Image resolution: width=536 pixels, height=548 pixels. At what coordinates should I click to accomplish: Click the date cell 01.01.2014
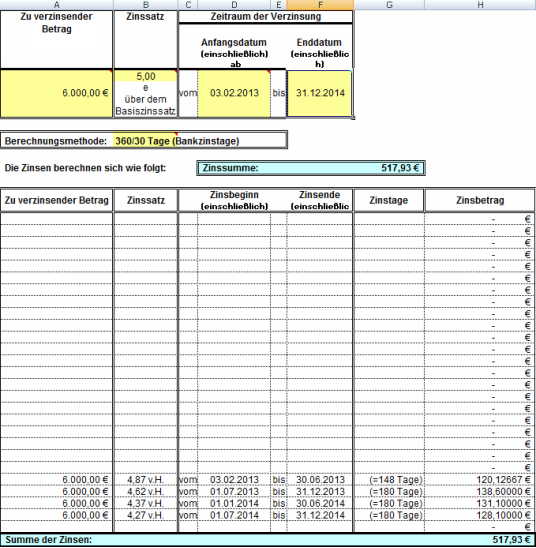tap(234, 503)
